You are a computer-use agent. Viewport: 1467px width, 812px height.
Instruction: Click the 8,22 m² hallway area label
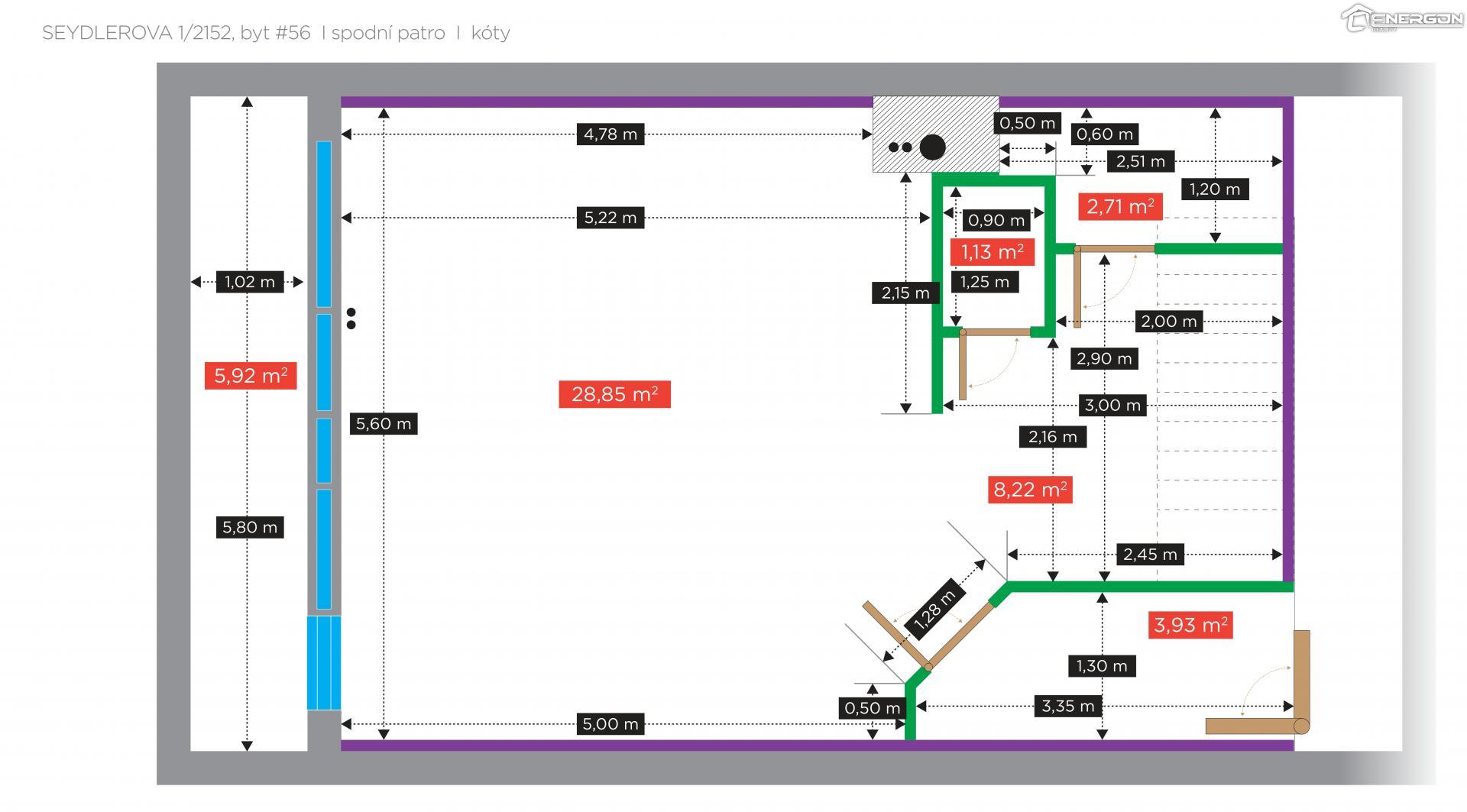tap(1029, 489)
